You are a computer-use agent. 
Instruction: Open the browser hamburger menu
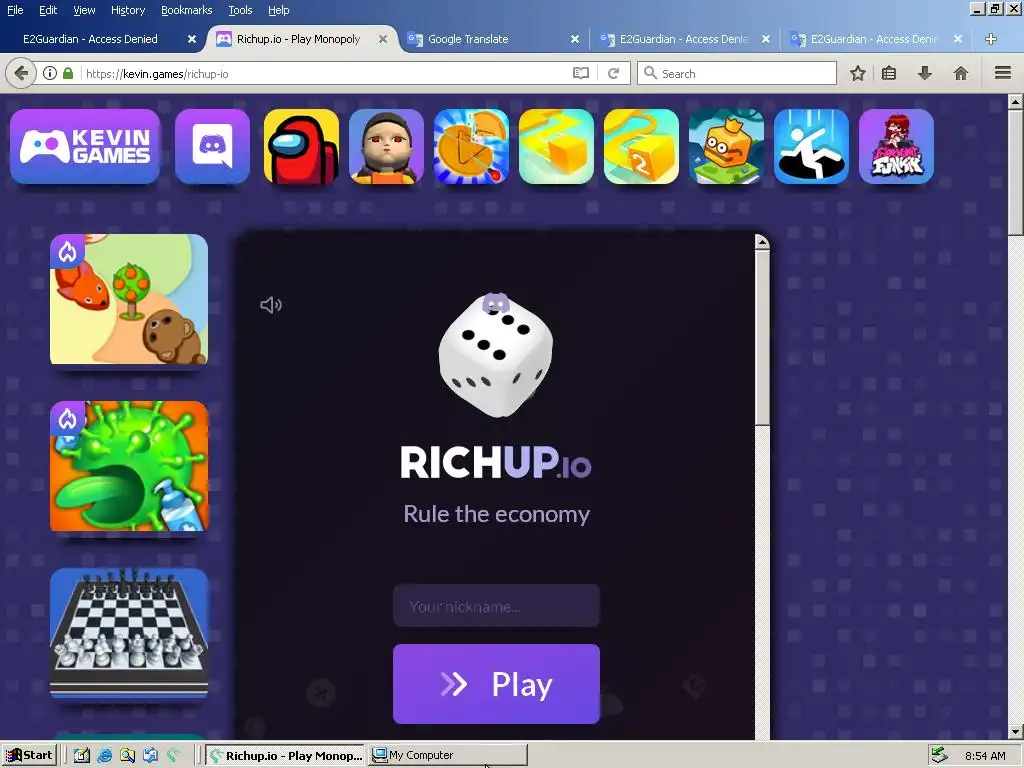pyautogui.click(x=1002, y=73)
